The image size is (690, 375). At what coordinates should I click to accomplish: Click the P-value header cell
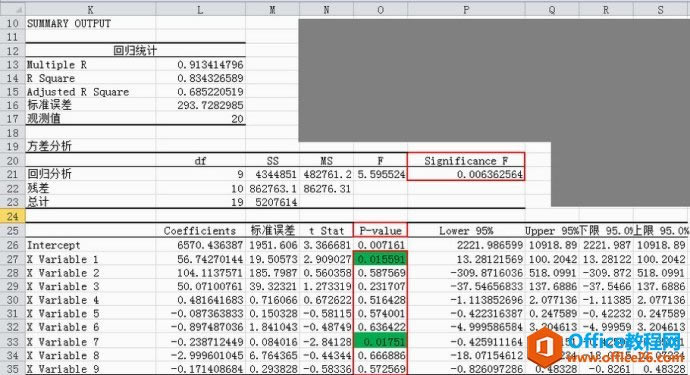[x=380, y=230]
